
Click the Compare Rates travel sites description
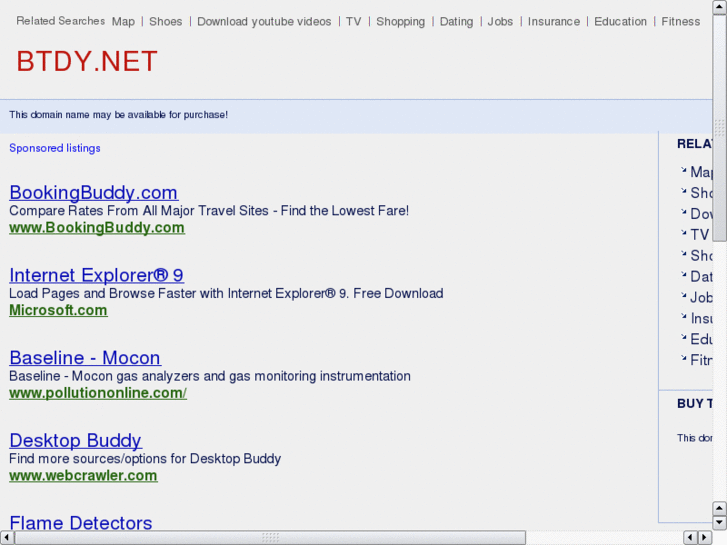coord(209,211)
